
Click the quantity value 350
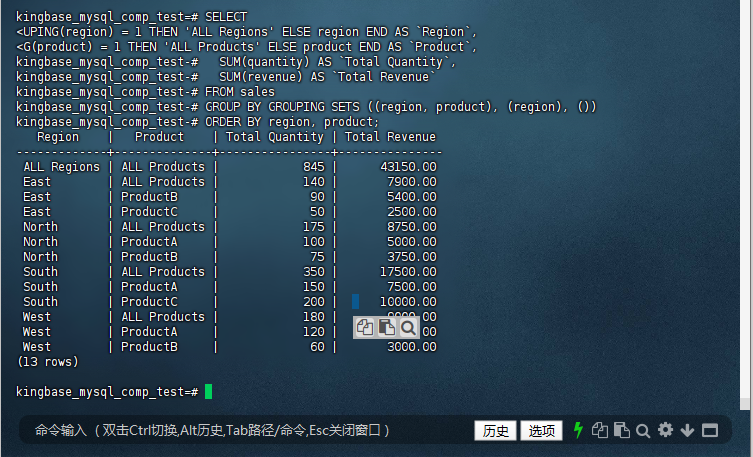[x=314, y=272]
